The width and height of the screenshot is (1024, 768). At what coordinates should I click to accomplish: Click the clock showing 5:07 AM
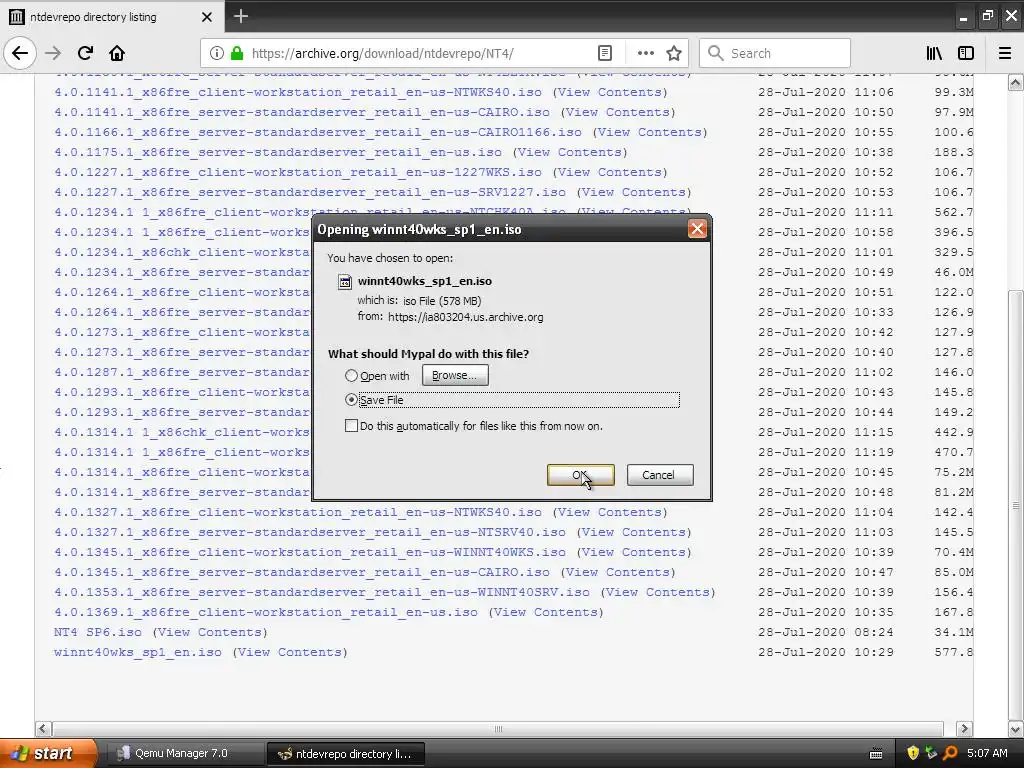pos(987,753)
